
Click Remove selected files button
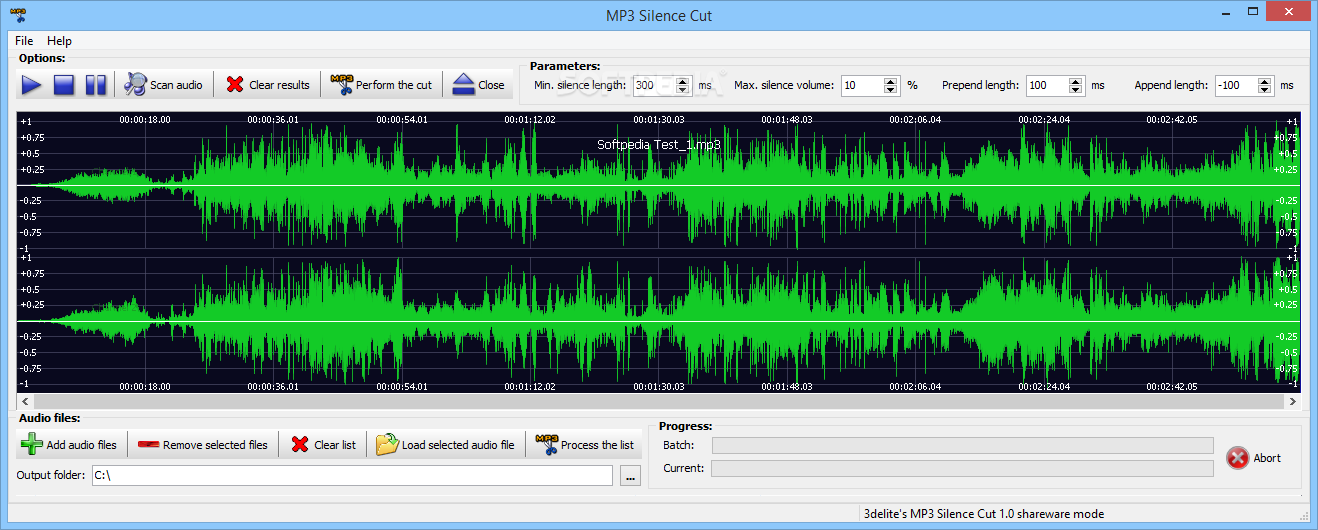[202, 445]
